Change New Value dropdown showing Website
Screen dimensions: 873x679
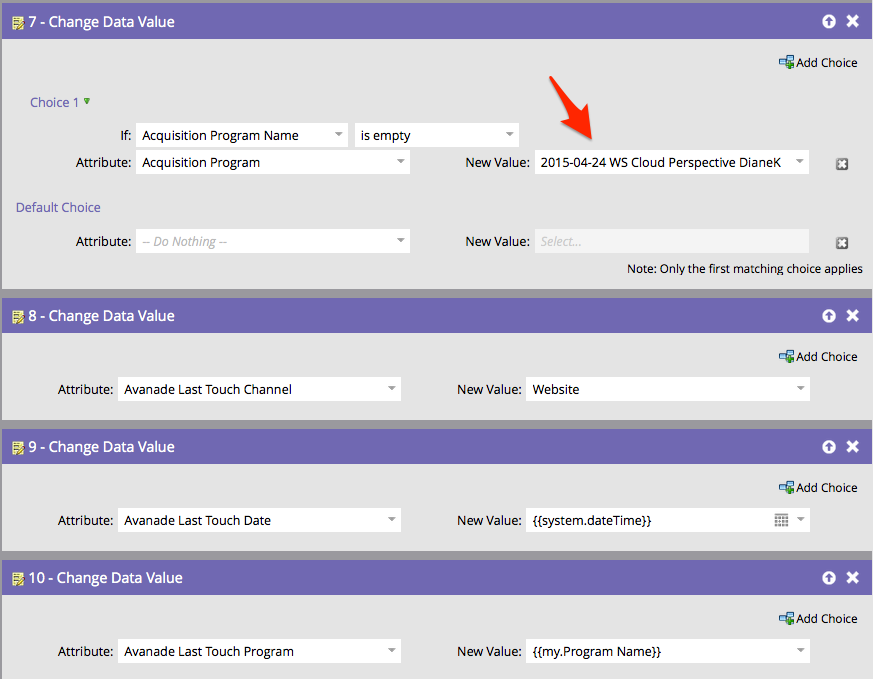point(667,389)
